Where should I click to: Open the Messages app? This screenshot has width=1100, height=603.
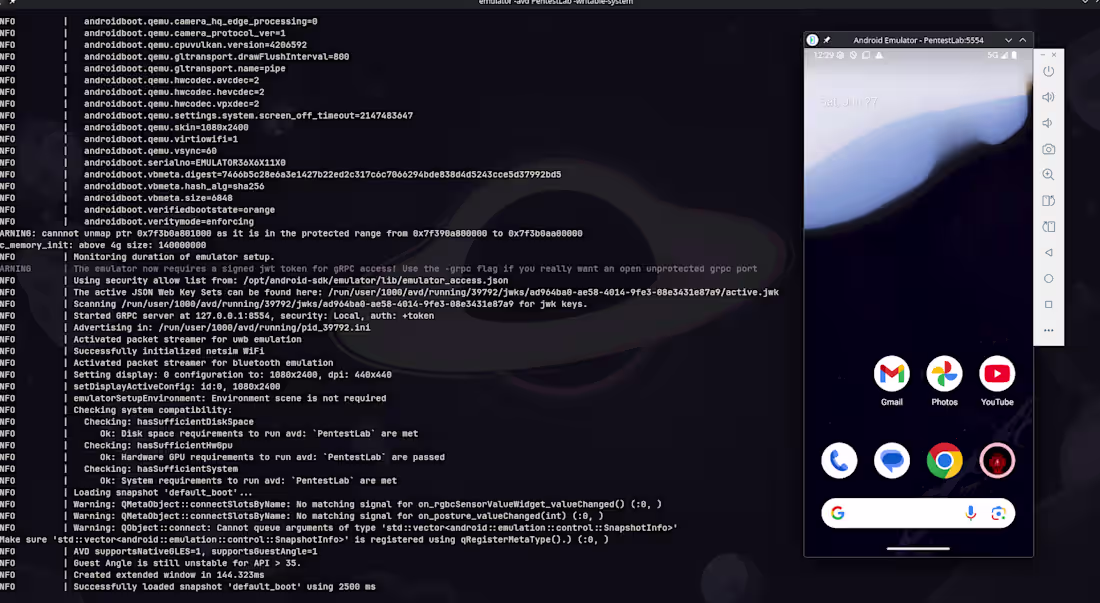892,461
